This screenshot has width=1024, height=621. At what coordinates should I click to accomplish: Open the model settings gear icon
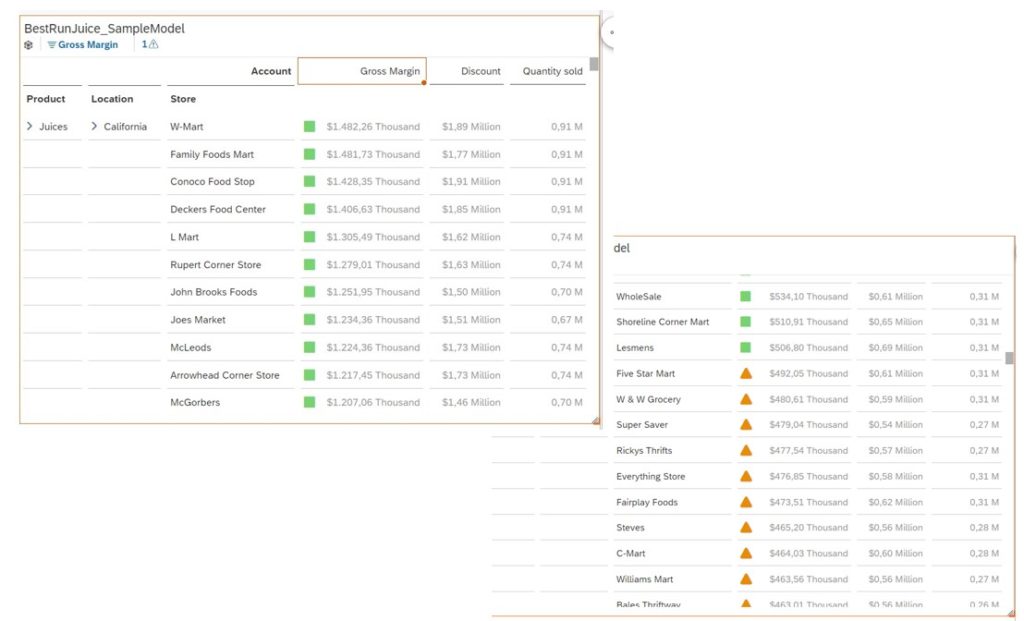click(28, 44)
